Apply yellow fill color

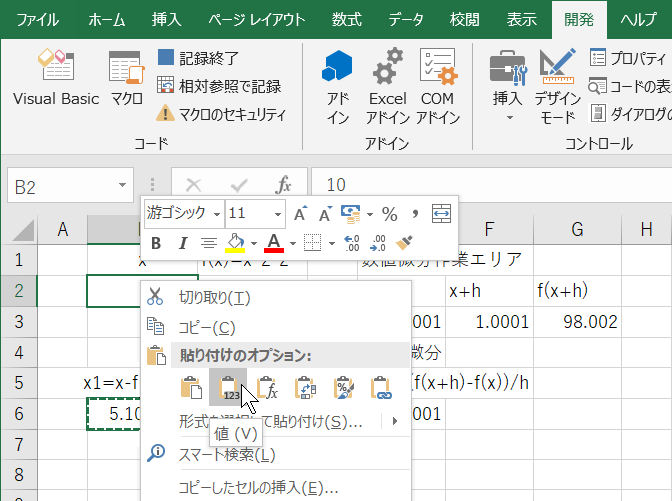click(x=235, y=243)
